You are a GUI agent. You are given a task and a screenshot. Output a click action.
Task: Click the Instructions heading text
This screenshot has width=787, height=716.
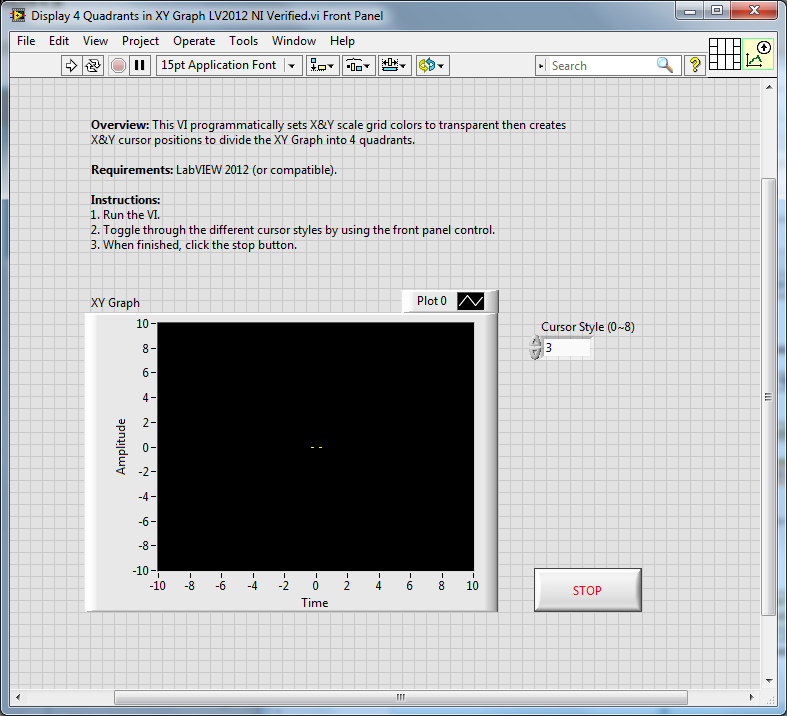click(x=125, y=200)
